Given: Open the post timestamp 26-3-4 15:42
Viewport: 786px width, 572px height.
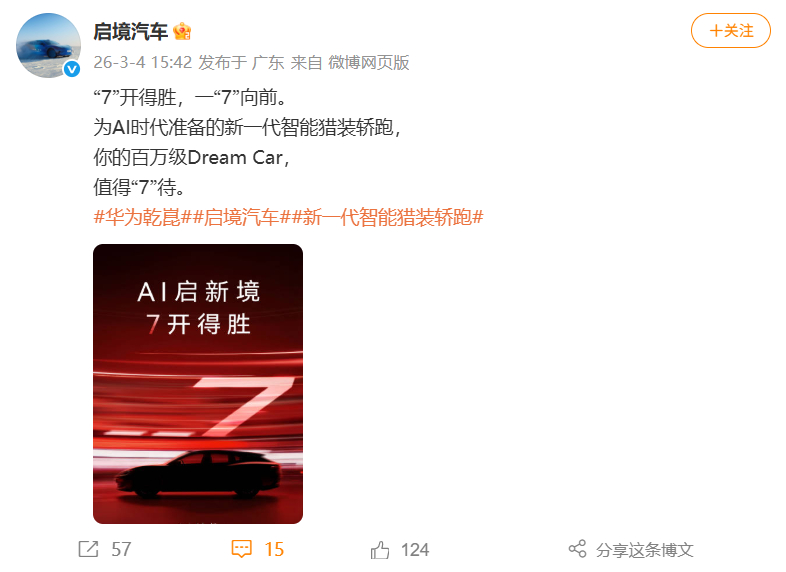Looking at the screenshot, I should pyautogui.click(x=142, y=62).
